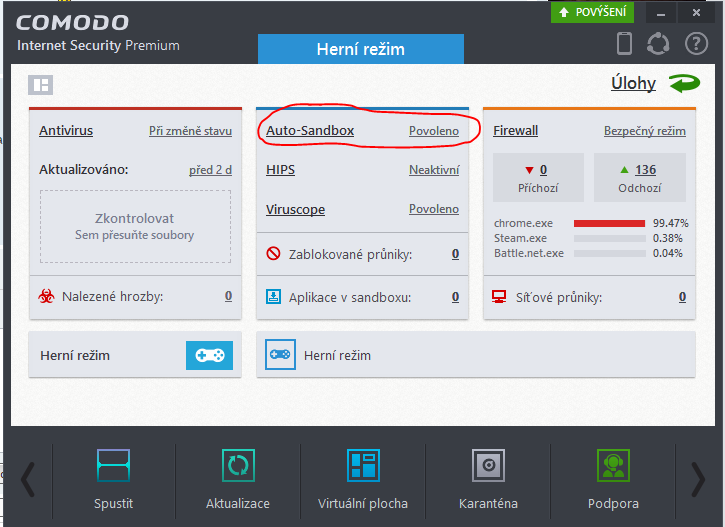Go to previous tasks with left chevron
Viewport: 725px width, 527px height.
[x=28, y=479]
